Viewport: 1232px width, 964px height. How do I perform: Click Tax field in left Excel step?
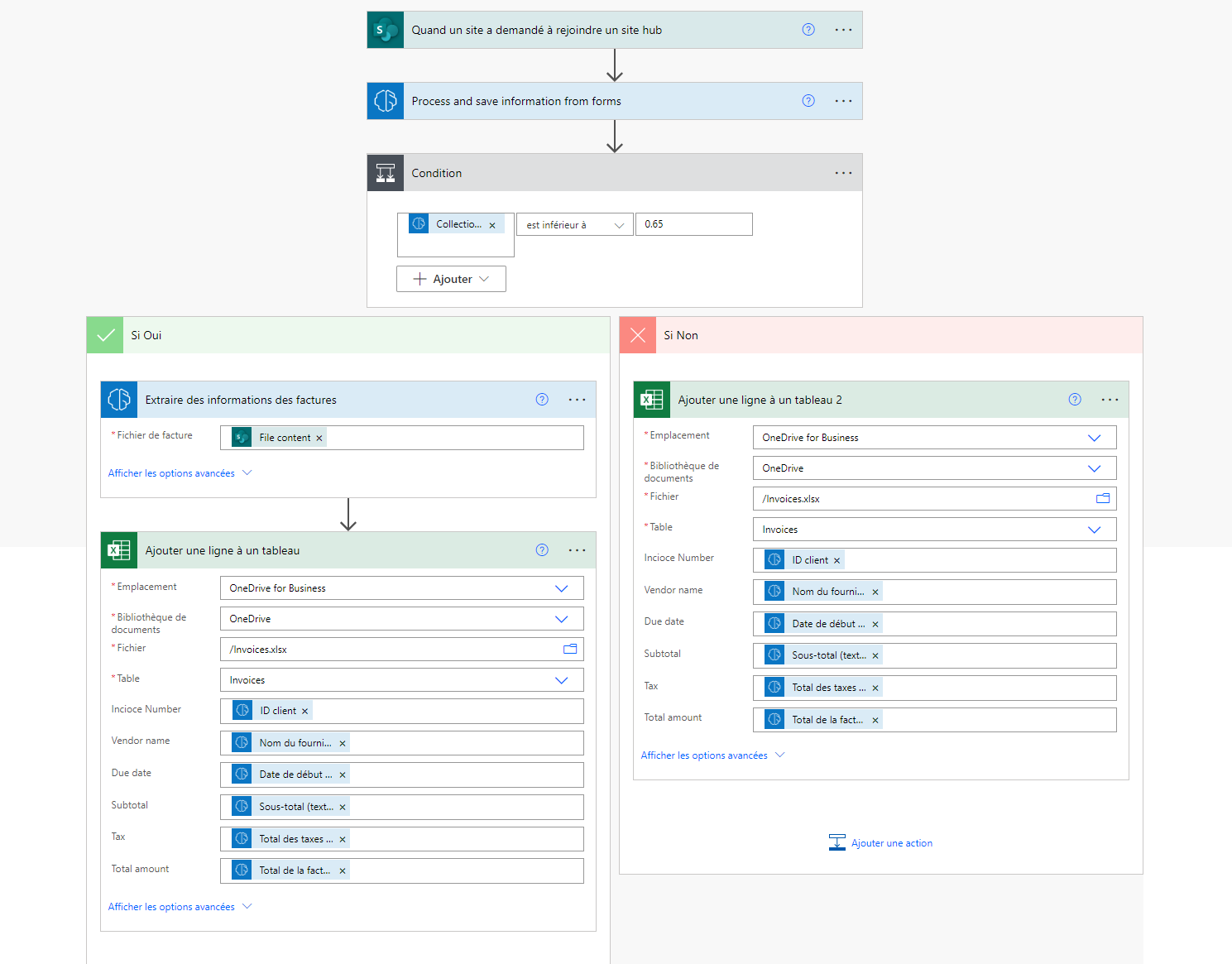point(402,839)
